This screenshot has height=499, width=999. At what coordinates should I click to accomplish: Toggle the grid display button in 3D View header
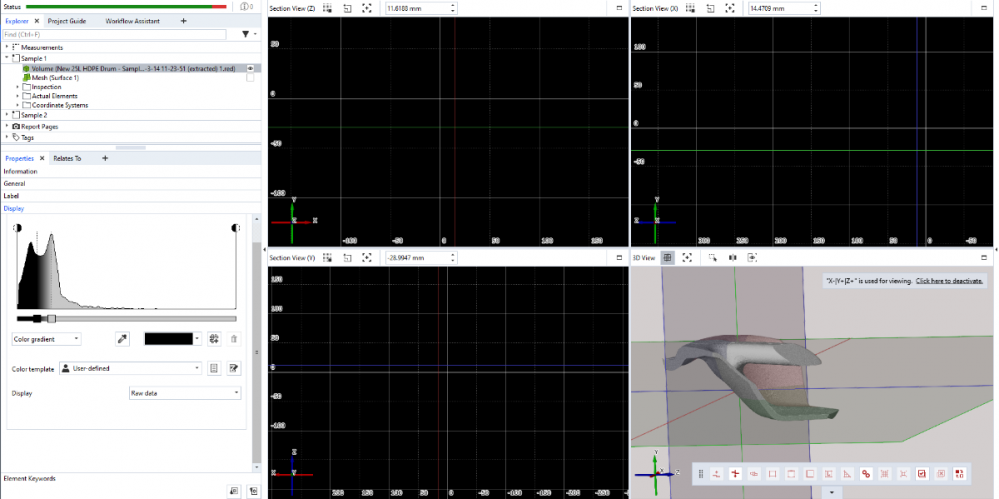(667, 257)
